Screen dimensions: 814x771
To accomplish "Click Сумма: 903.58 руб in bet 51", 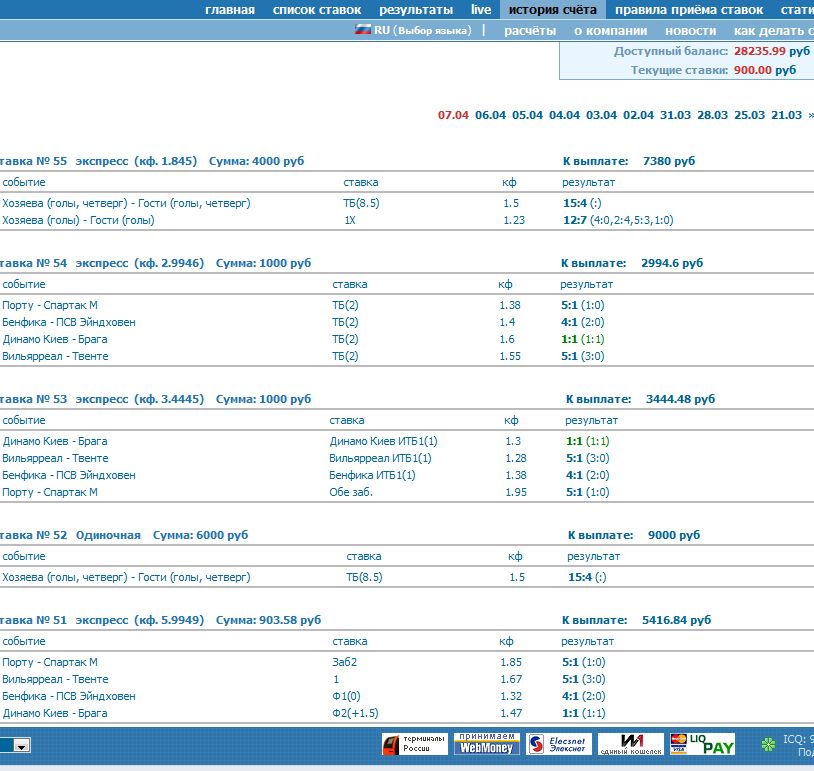I will [268, 620].
